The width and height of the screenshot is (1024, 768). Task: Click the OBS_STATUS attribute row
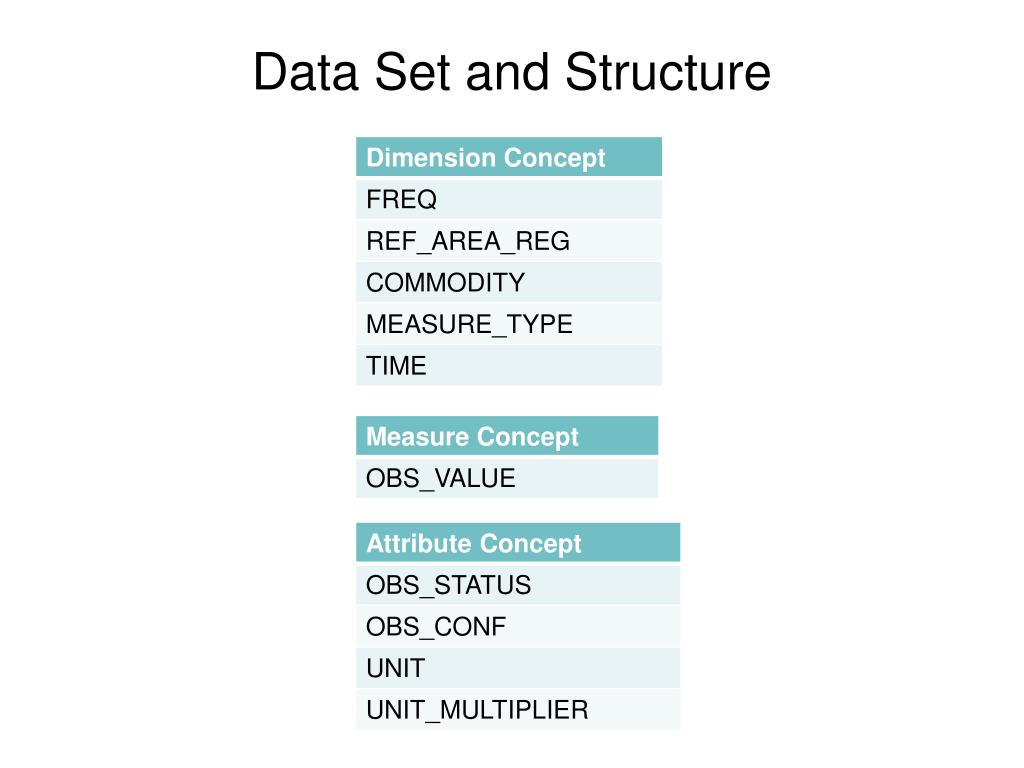(518, 584)
